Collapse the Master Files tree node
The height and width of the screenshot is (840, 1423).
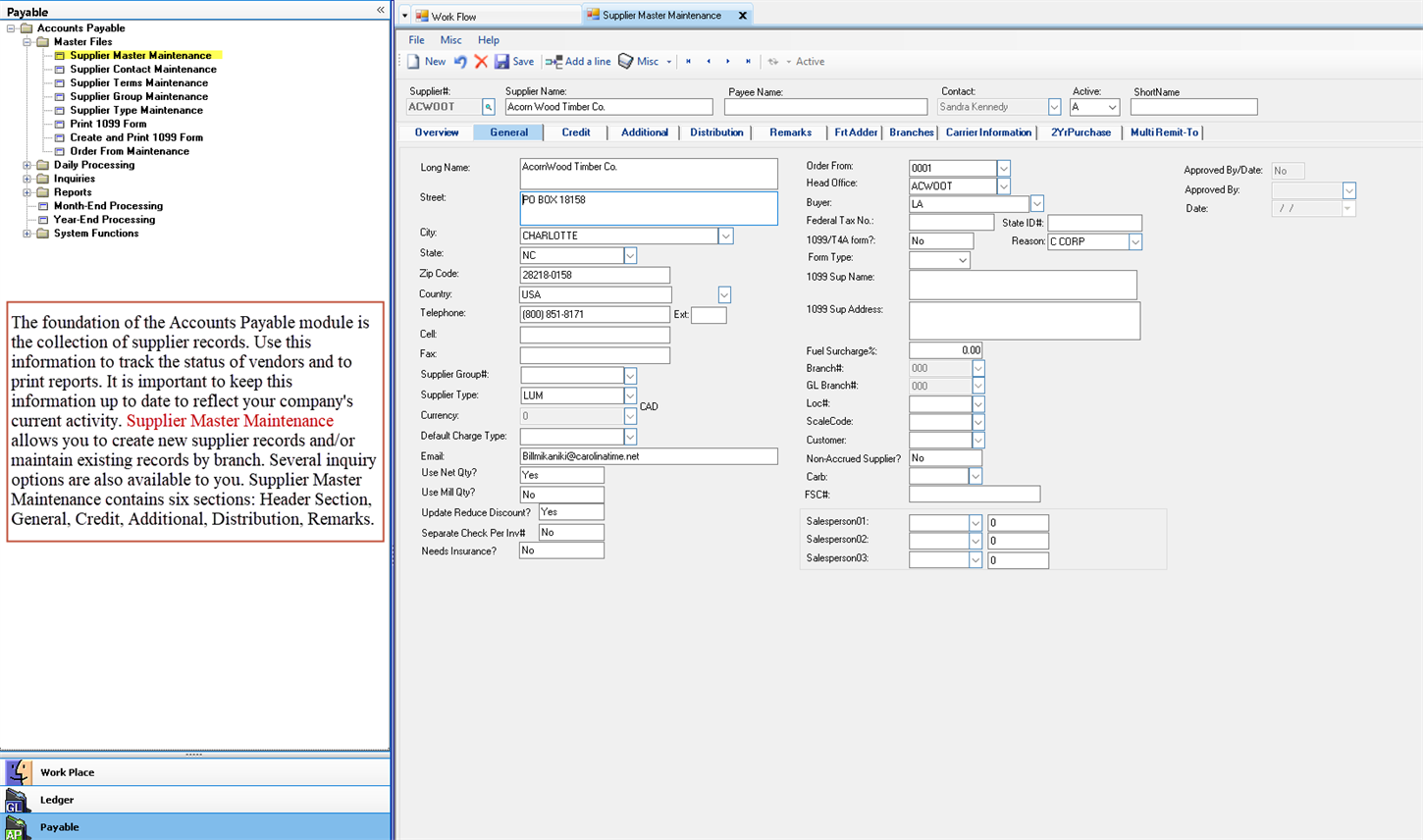click(x=27, y=42)
